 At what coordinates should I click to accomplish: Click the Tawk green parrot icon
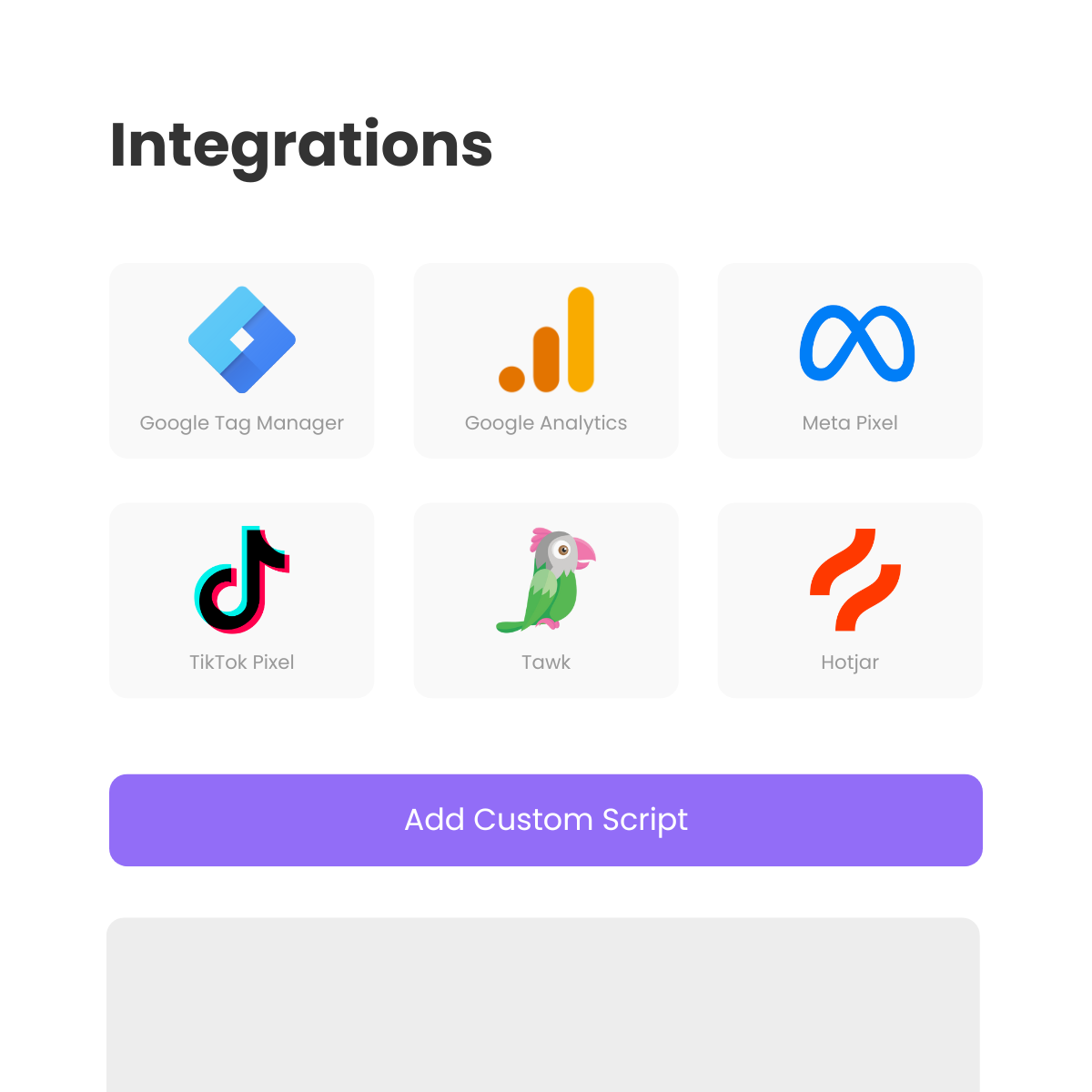tap(546, 580)
